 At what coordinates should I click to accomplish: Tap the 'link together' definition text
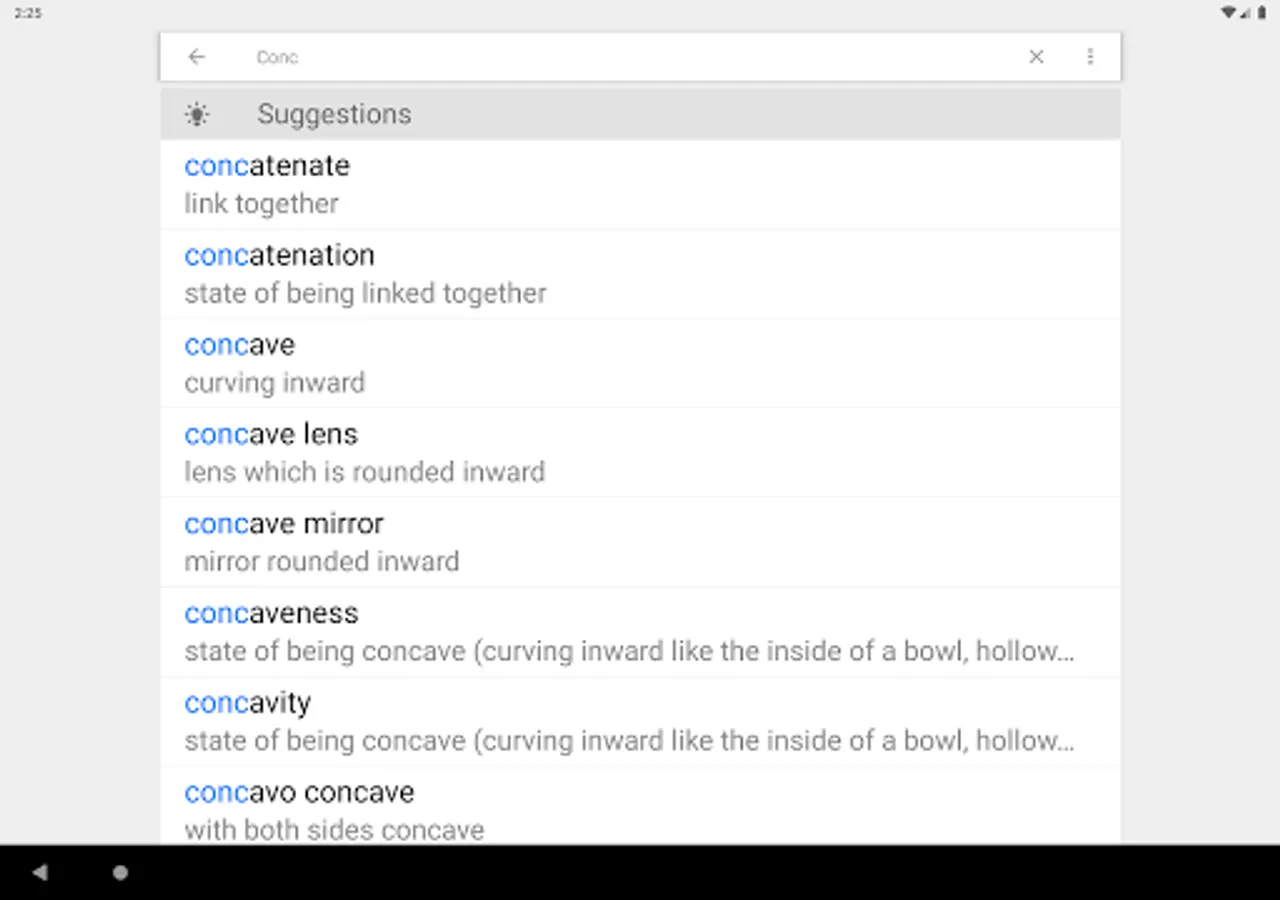(261, 204)
